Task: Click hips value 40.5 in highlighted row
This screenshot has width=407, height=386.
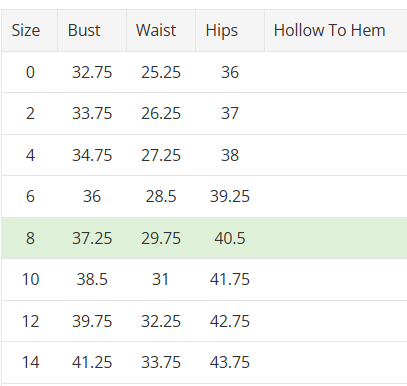Action: [230, 239]
